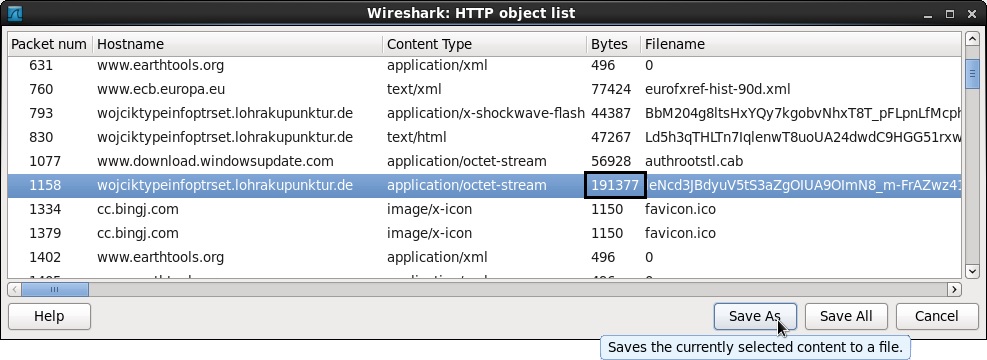Click 77424 bytes value

pos(611,89)
